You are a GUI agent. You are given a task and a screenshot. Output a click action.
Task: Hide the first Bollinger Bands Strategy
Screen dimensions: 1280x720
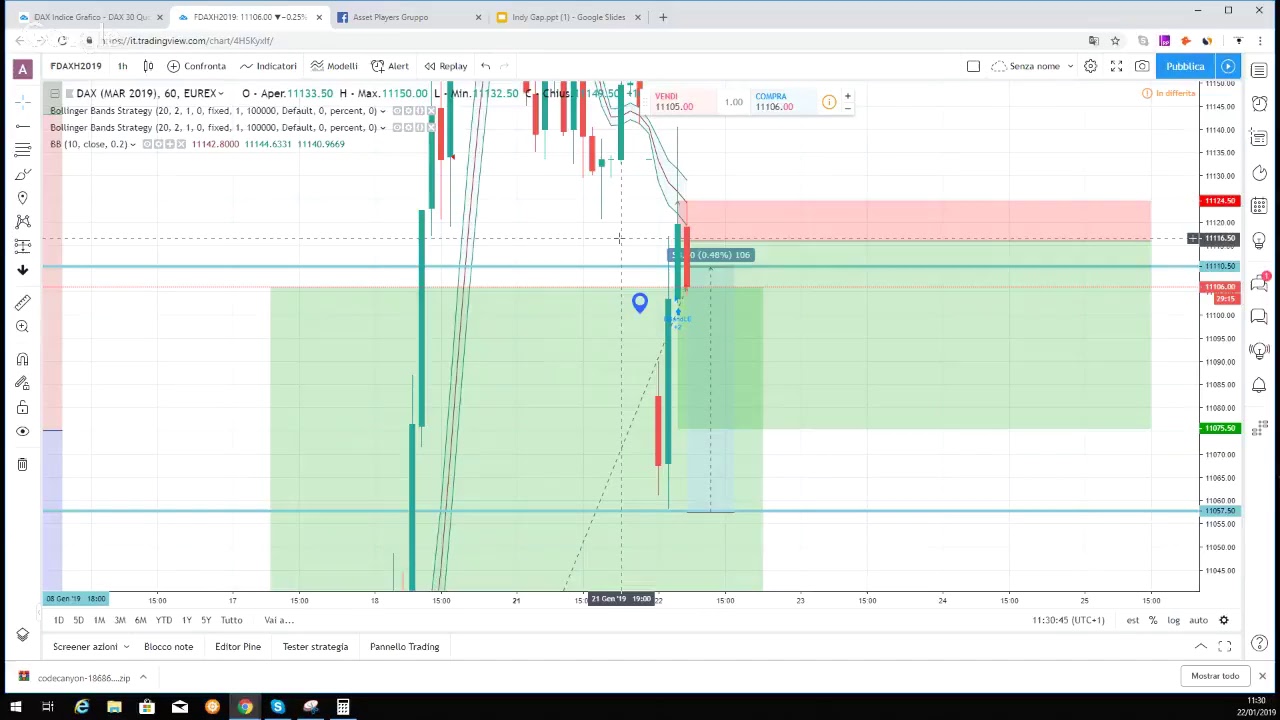coord(397,111)
